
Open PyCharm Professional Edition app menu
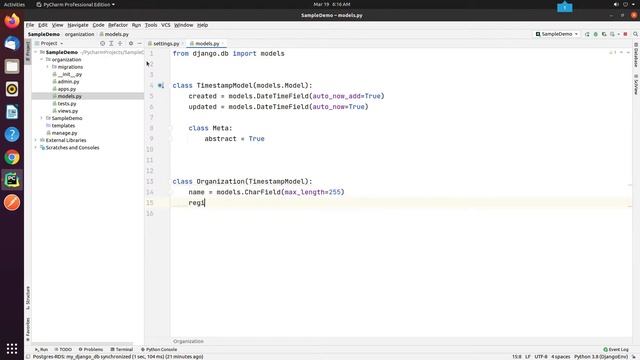pos(75,4)
